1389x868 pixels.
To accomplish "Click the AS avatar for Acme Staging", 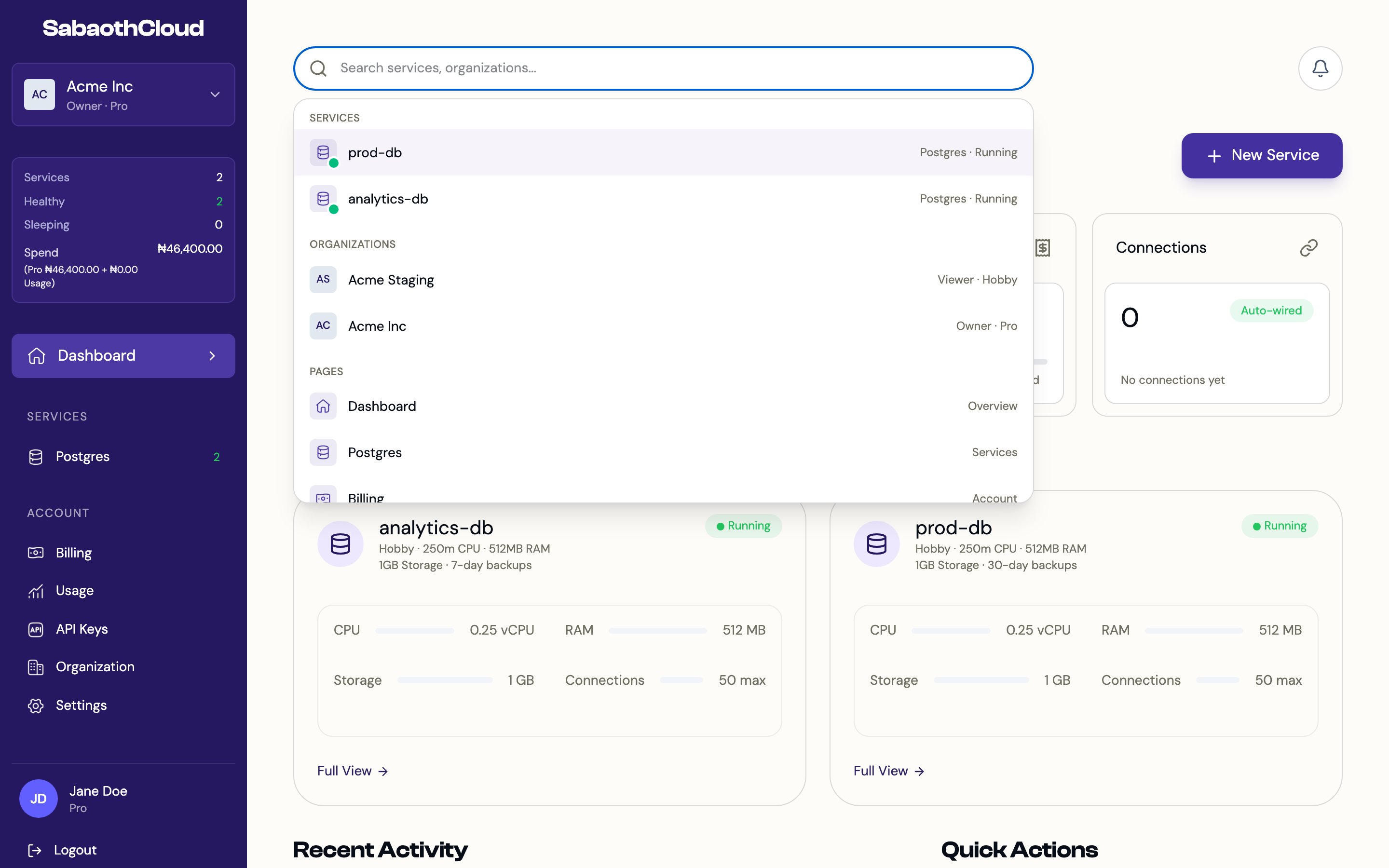I will tap(323, 280).
